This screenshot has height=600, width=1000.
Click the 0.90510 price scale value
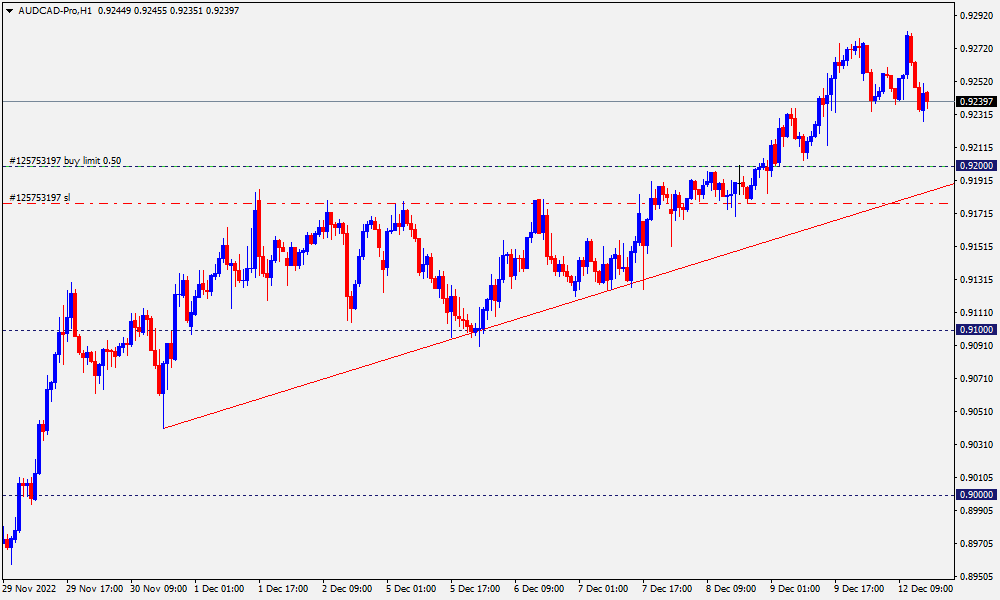[x=976, y=412]
